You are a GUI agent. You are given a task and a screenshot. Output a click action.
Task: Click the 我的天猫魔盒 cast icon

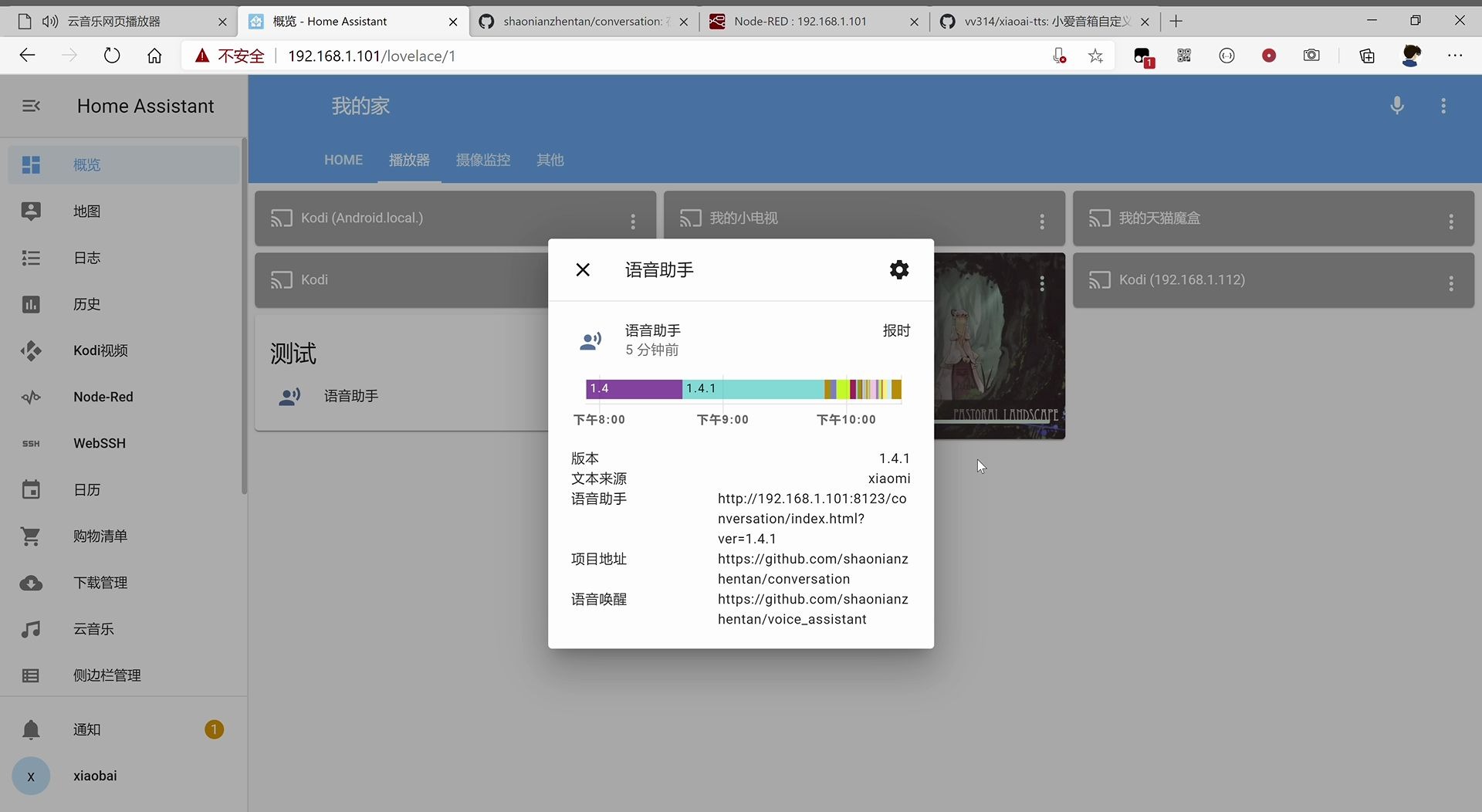tap(1099, 218)
